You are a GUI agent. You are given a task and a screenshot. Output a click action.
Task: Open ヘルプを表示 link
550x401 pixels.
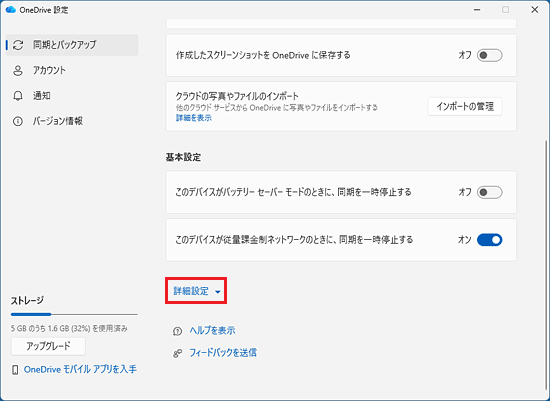click(x=212, y=330)
